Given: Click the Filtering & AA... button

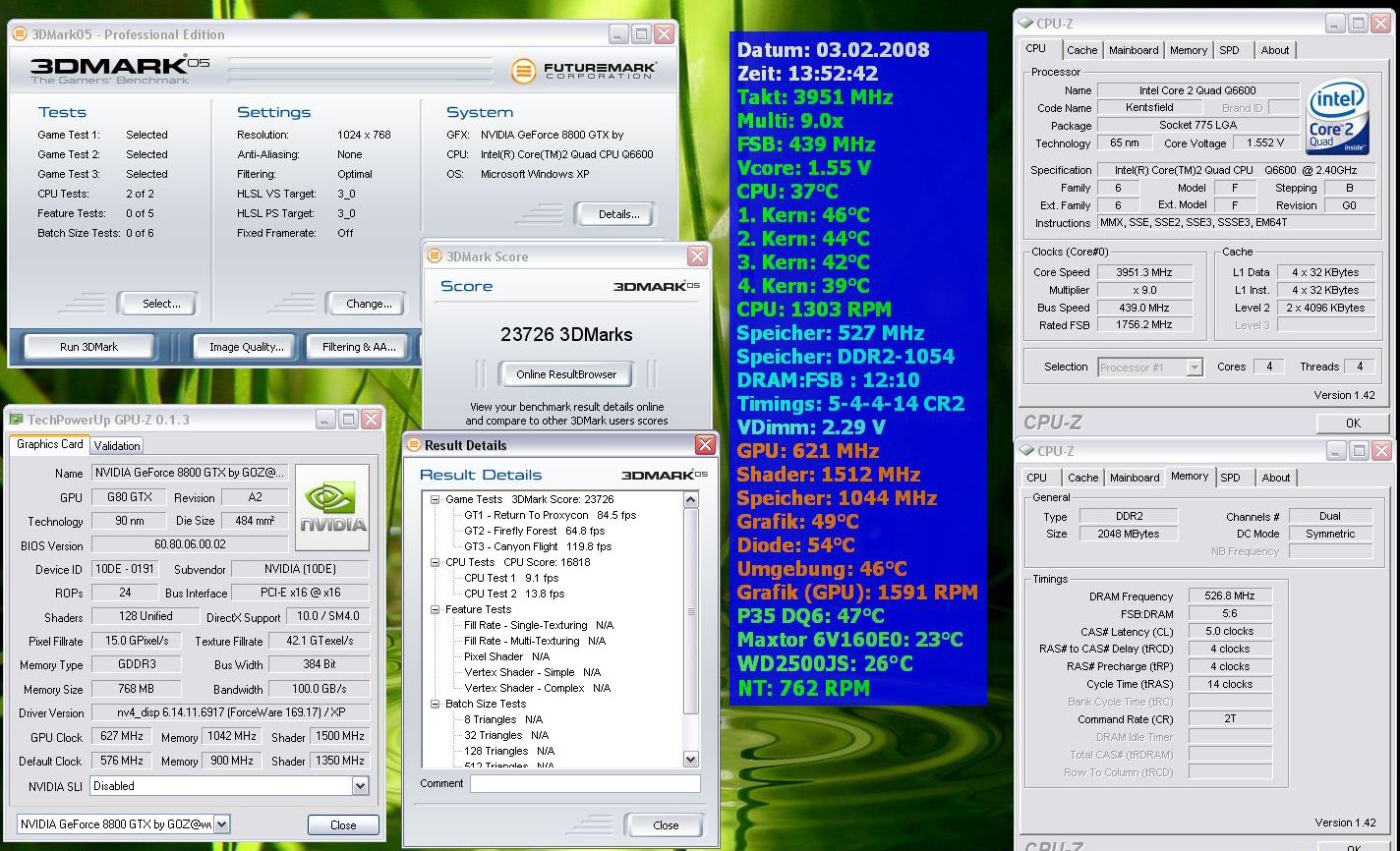Looking at the screenshot, I should tap(359, 347).
